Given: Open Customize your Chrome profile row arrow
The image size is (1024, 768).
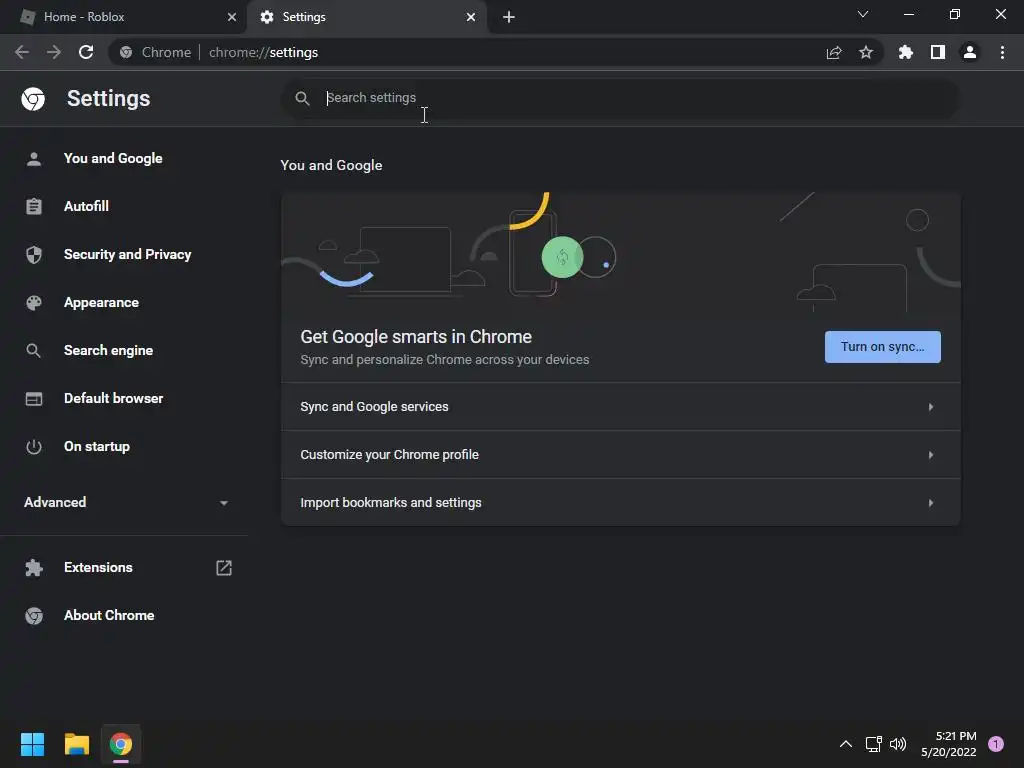Looking at the screenshot, I should coord(931,455).
